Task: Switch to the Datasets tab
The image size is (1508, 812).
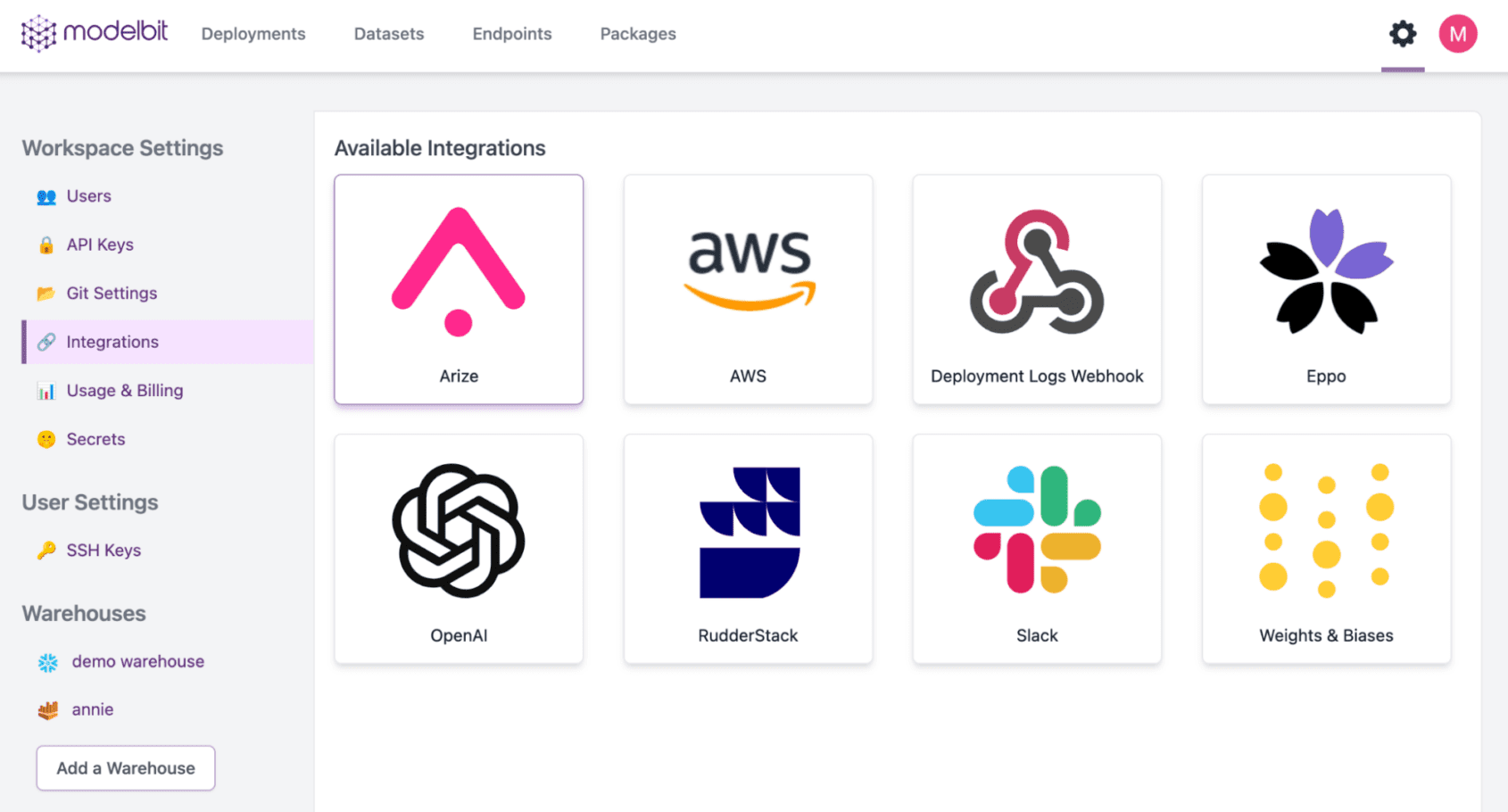Action: (x=389, y=34)
